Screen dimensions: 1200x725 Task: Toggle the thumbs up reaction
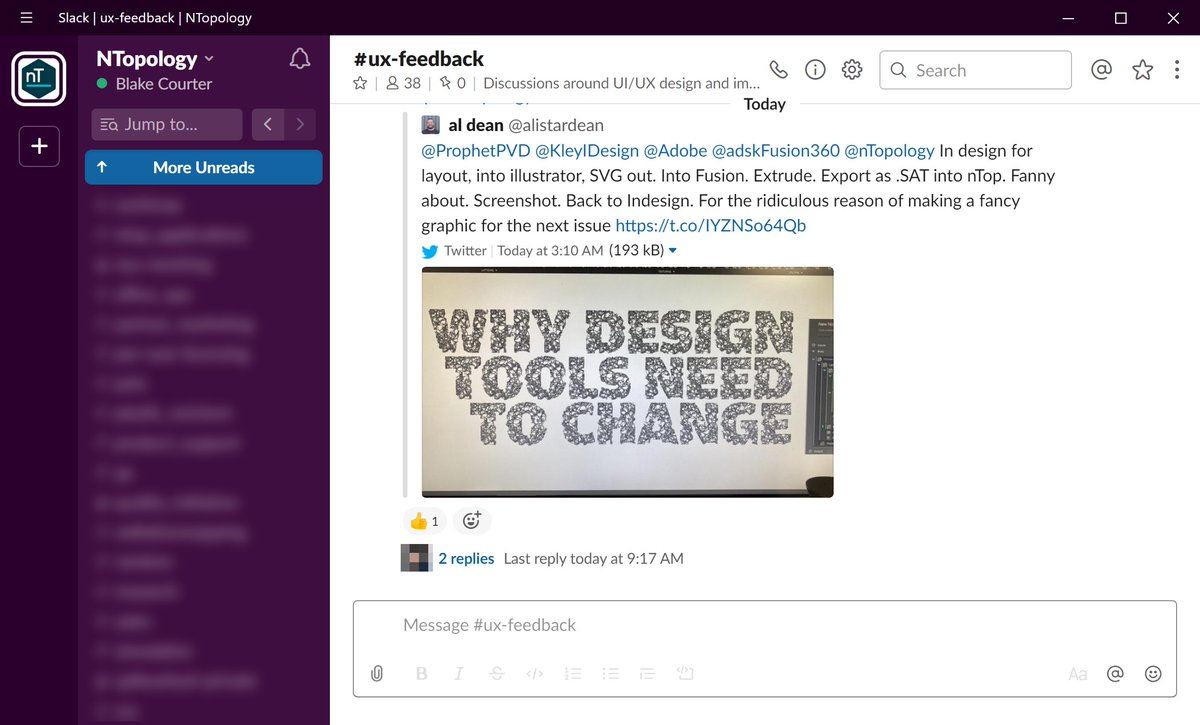pyautogui.click(x=424, y=521)
